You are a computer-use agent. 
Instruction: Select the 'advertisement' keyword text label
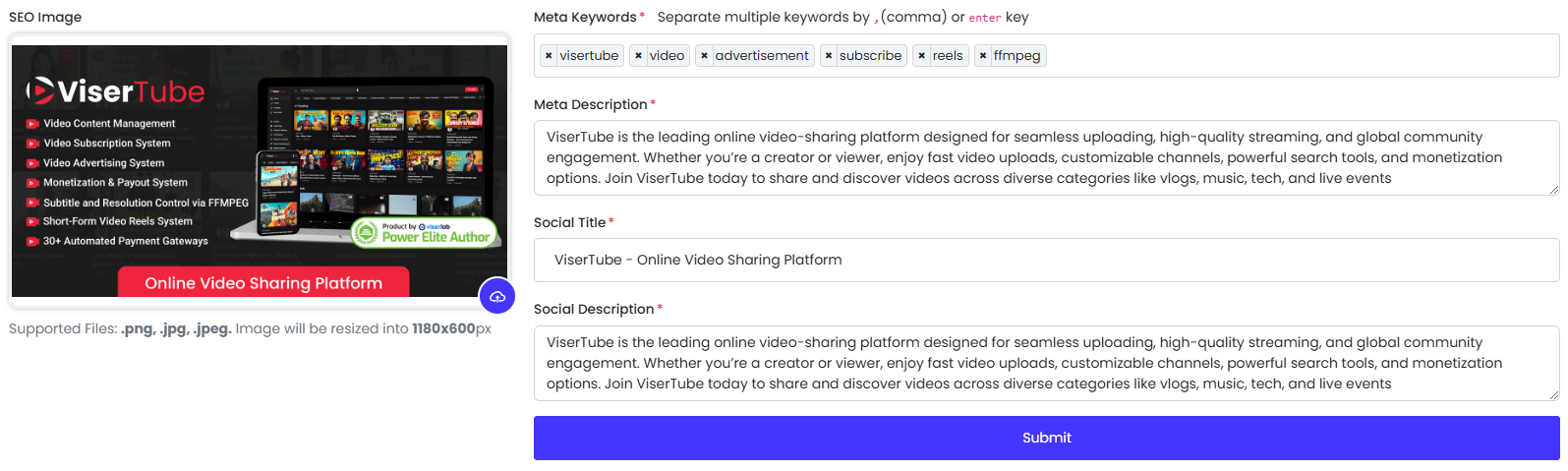[x=762, y=56]
